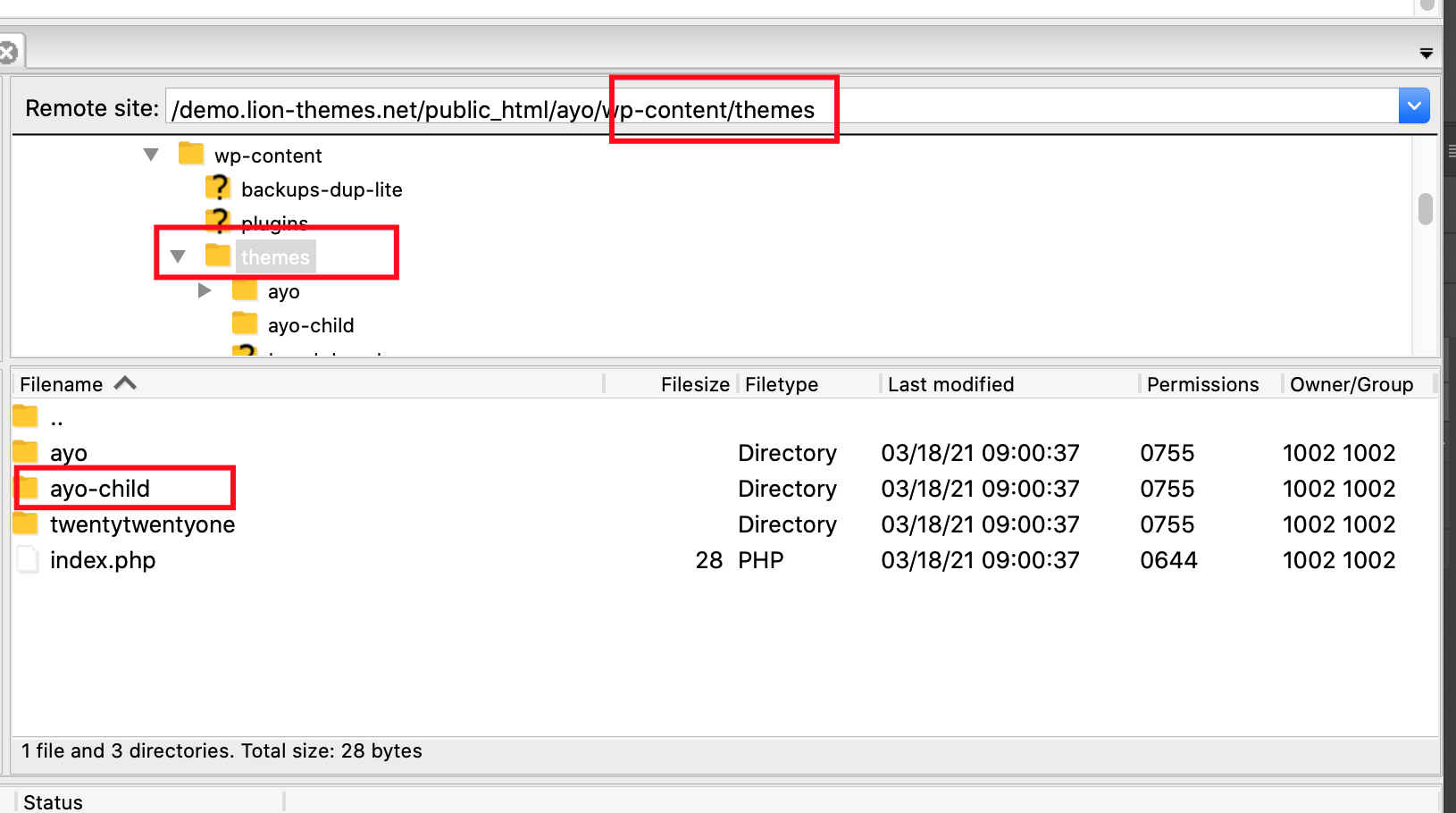This screenshot has height=813, width=1456.
Task: Click parent directory folder icon
Action: tap(25, 416)
